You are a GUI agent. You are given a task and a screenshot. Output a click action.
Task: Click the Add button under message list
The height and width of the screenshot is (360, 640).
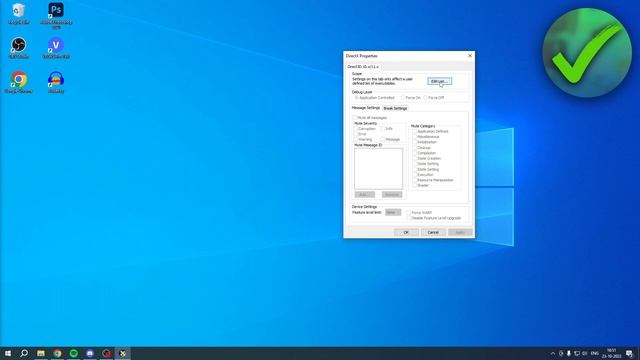click(364, 195)
